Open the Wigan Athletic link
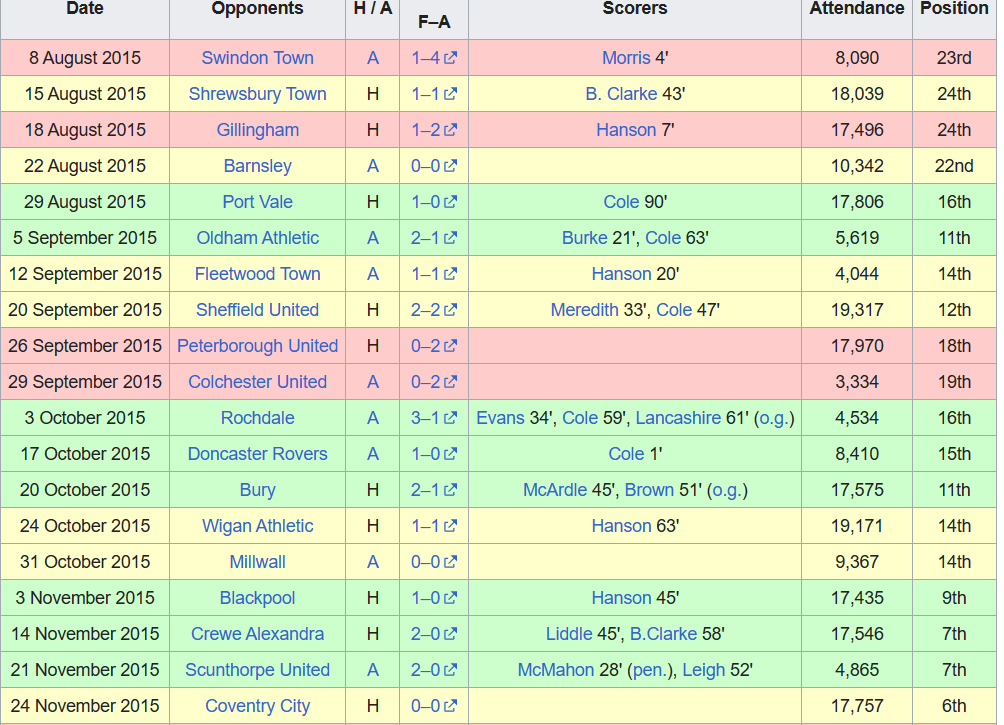 pyautogui.click(x=257, y=526)
